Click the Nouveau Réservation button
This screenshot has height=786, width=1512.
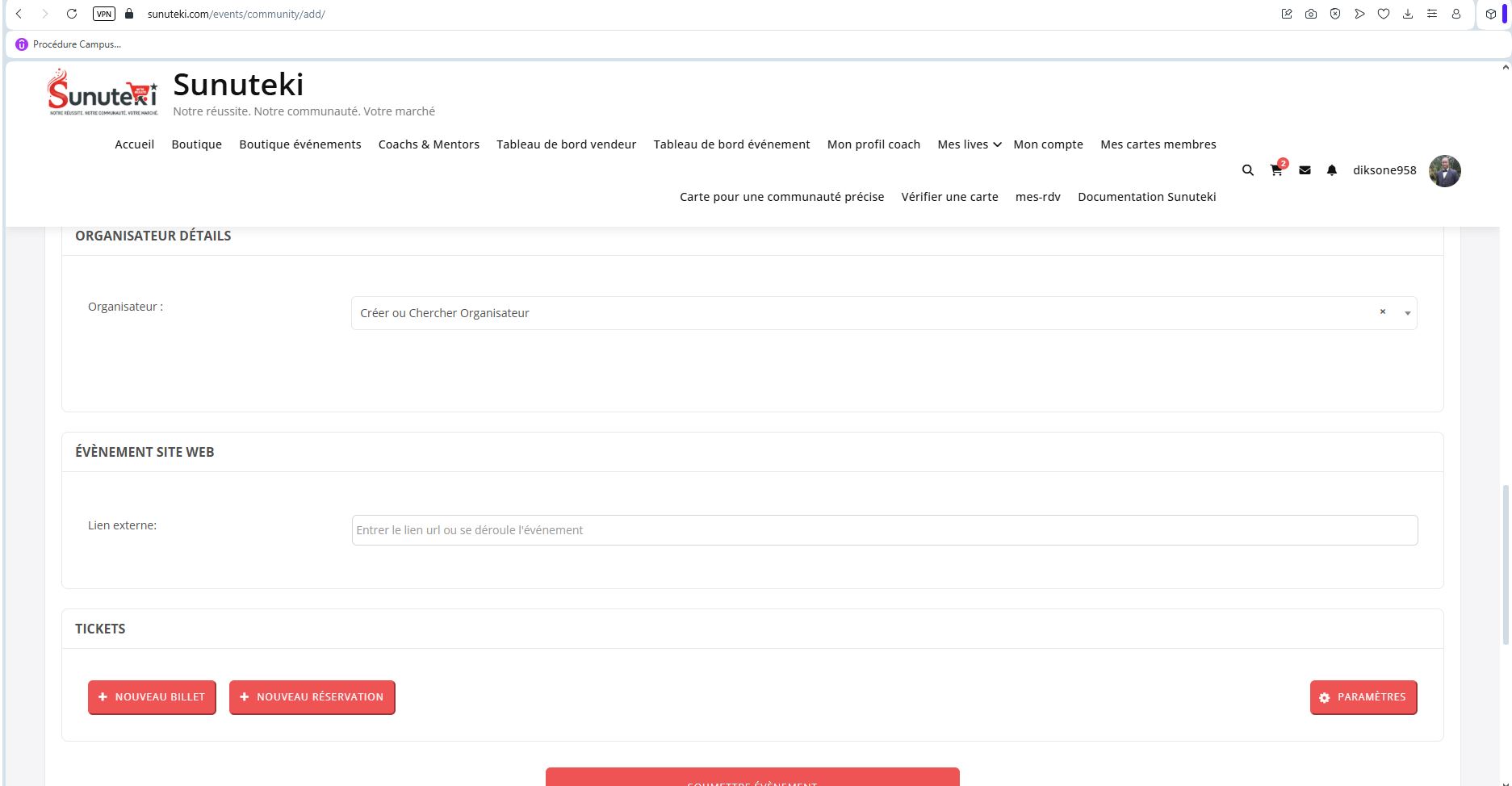[312, 697]
